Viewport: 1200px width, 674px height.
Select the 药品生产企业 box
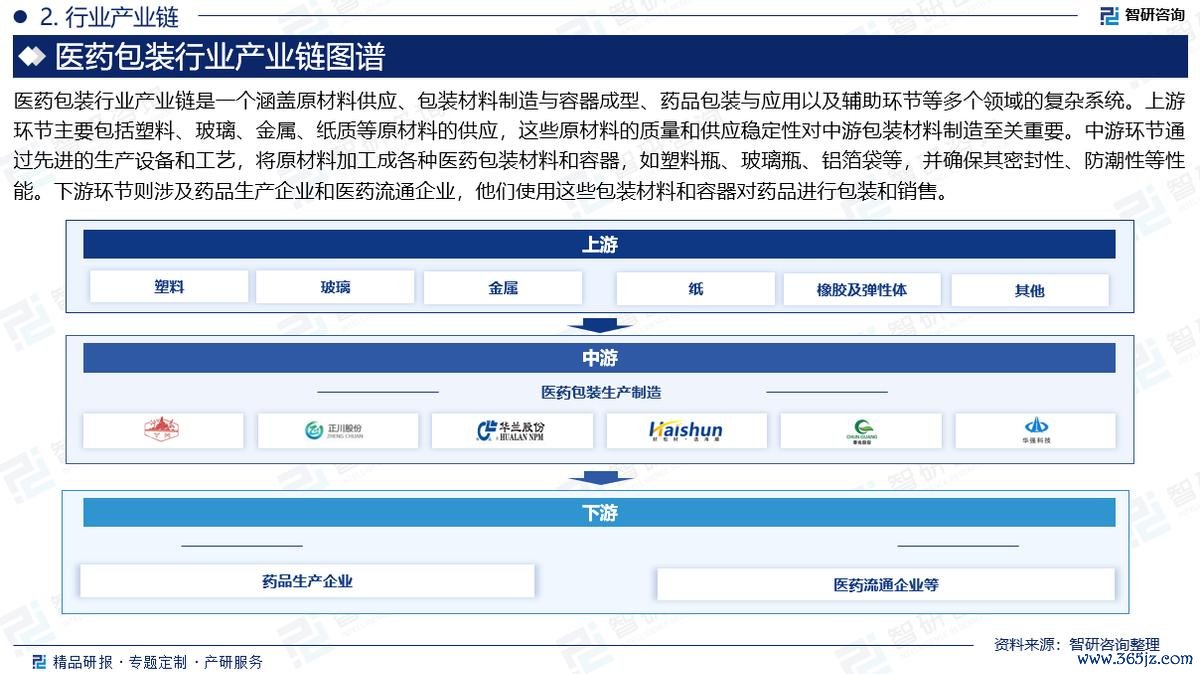[x=307, y=581]
